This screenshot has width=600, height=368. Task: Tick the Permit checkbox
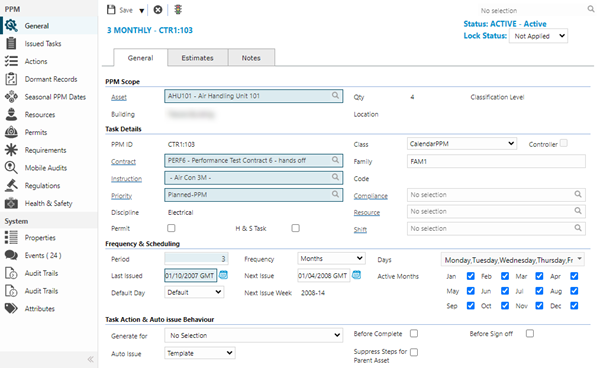pyautogui.click(x=171, y=228)
